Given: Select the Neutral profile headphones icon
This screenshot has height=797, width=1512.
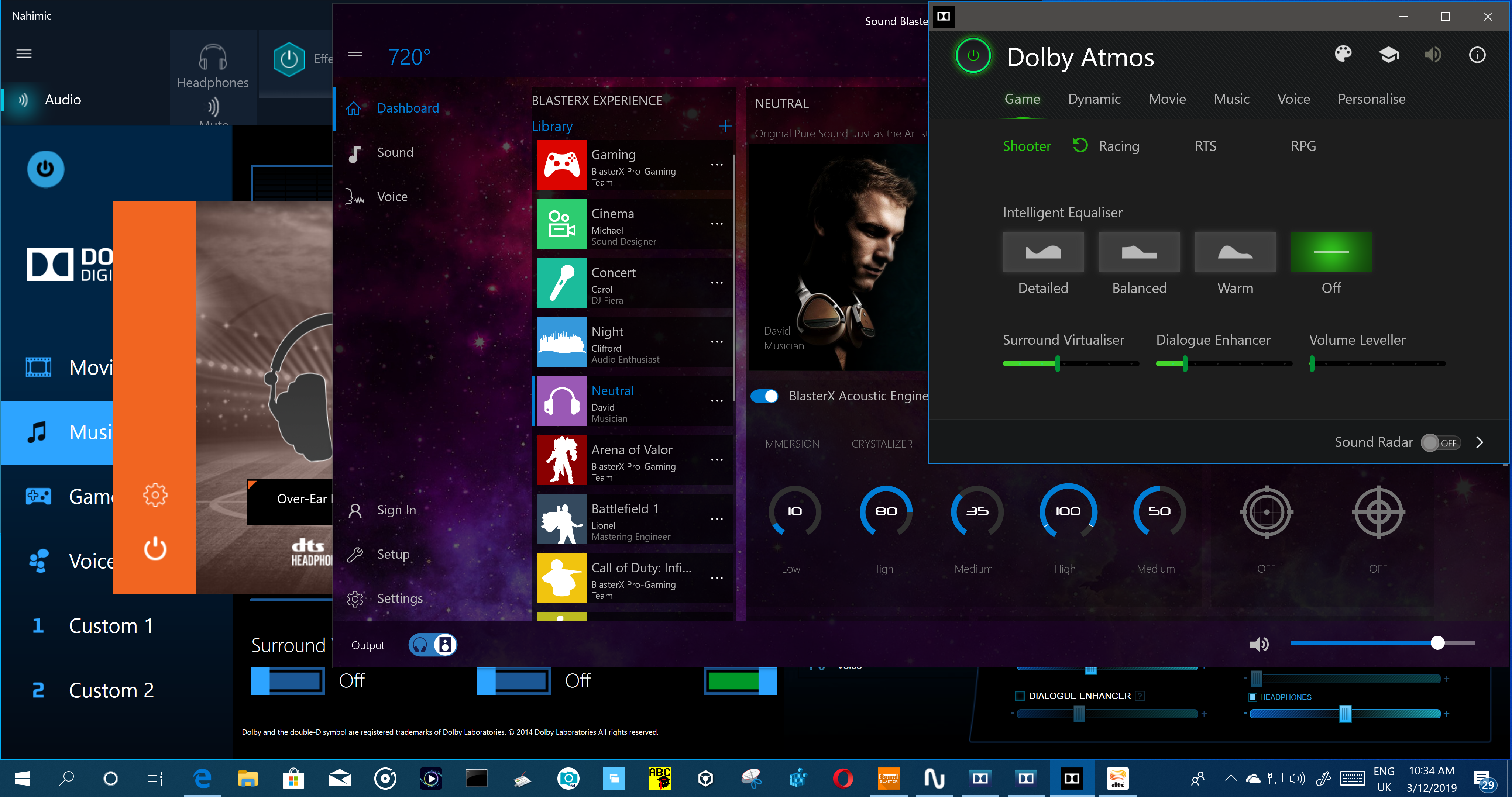Looking at the screenshot, I should [562, 401].
